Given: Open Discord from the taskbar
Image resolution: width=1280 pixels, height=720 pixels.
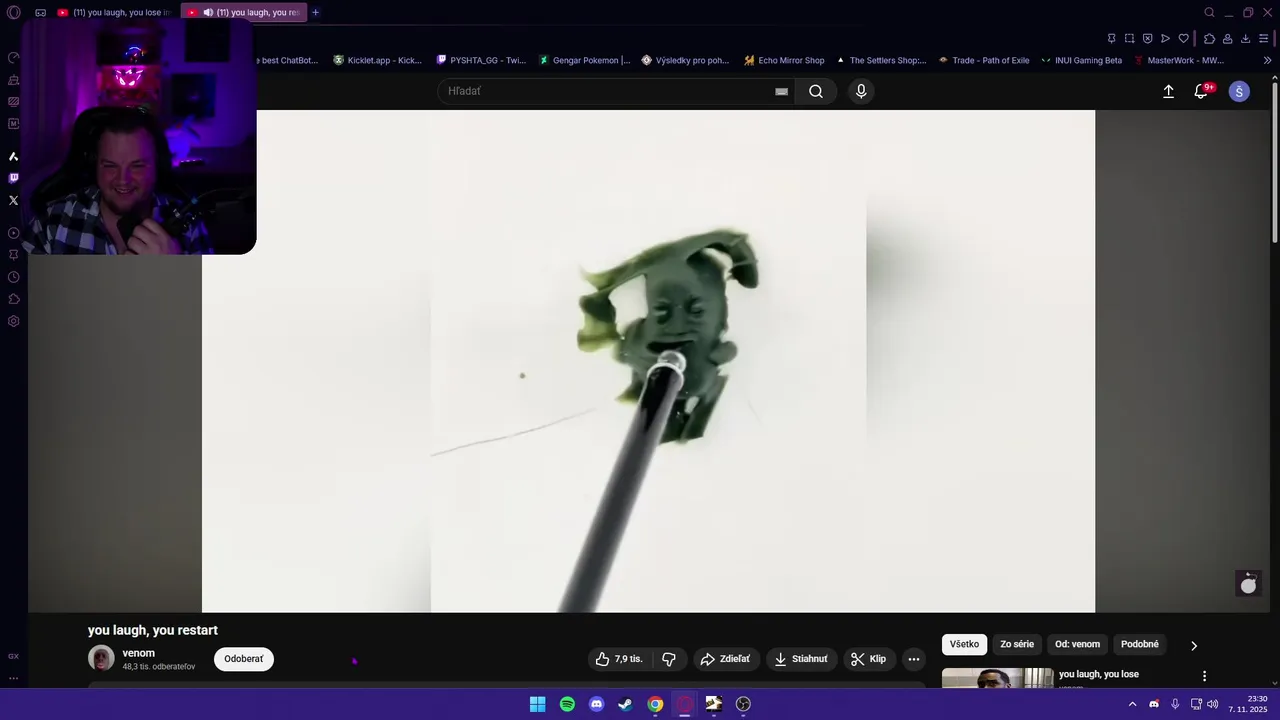Looking at the screenshot, I should pos(597,704).
